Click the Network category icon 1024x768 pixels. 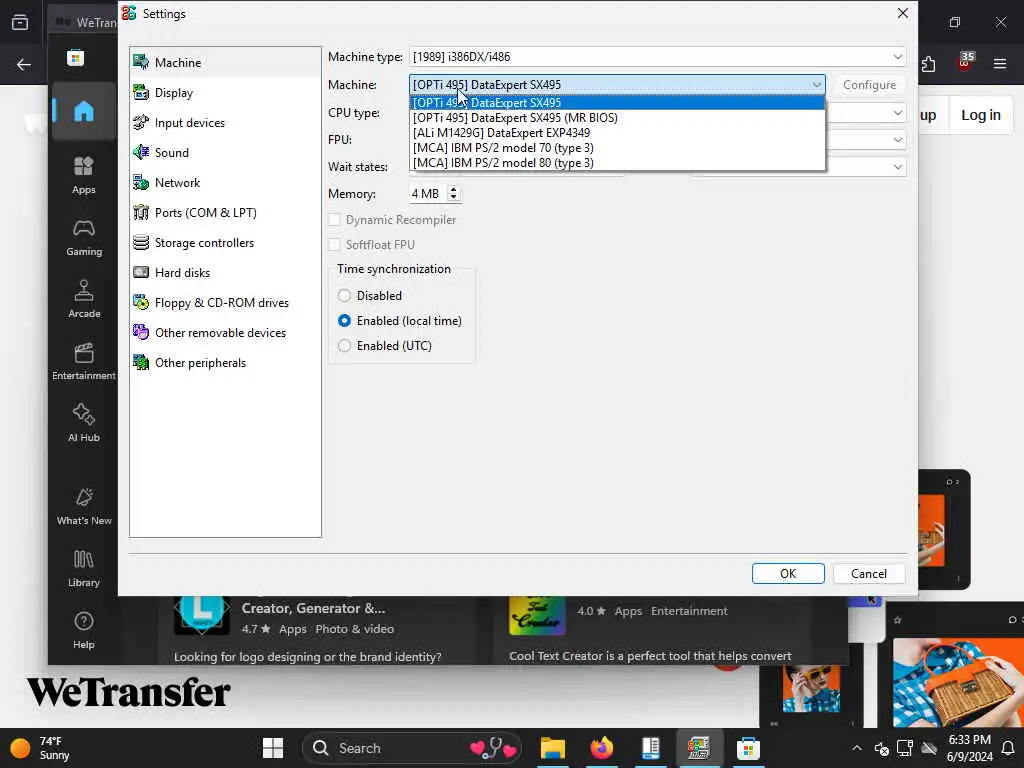coord(140,182)
